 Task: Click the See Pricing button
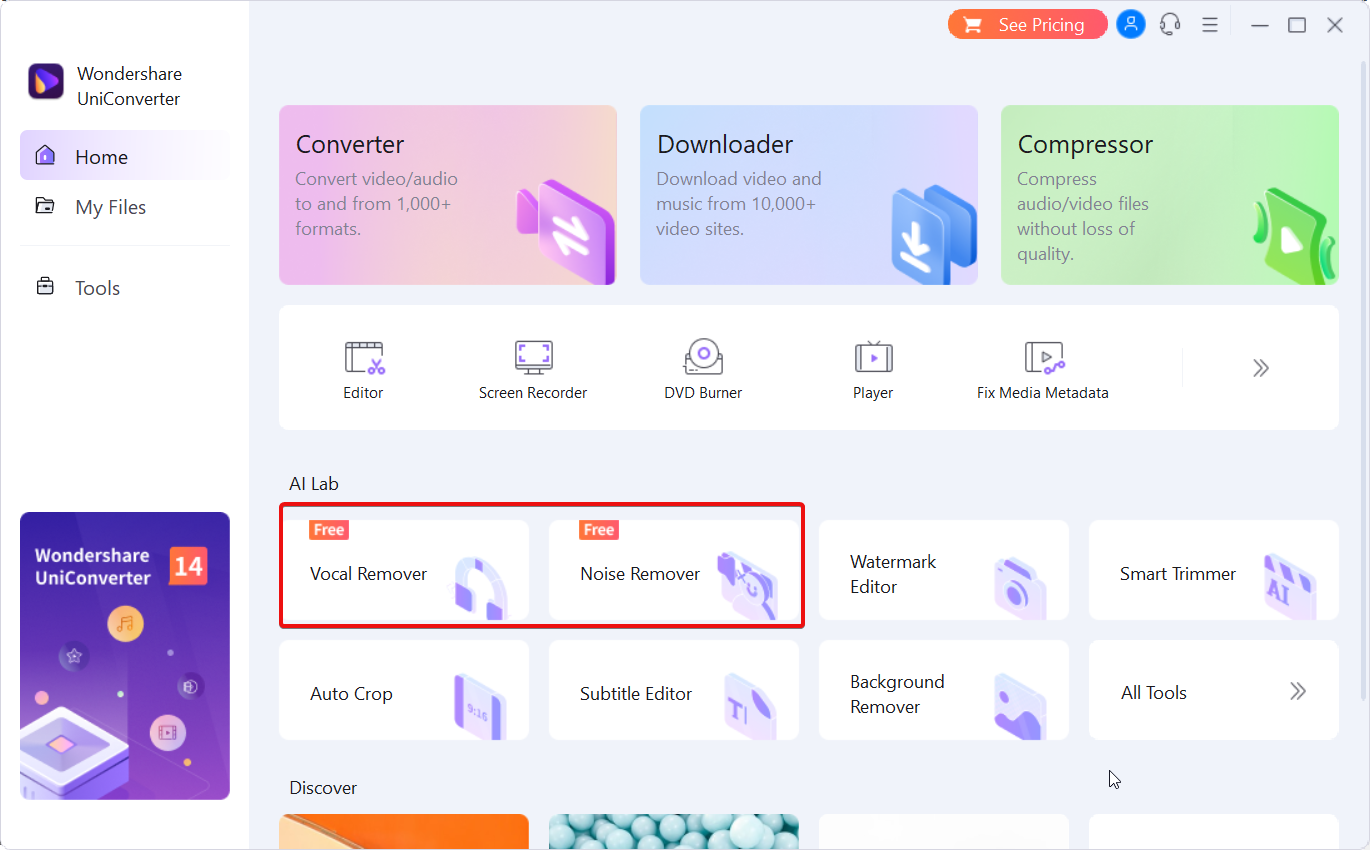1027,25
